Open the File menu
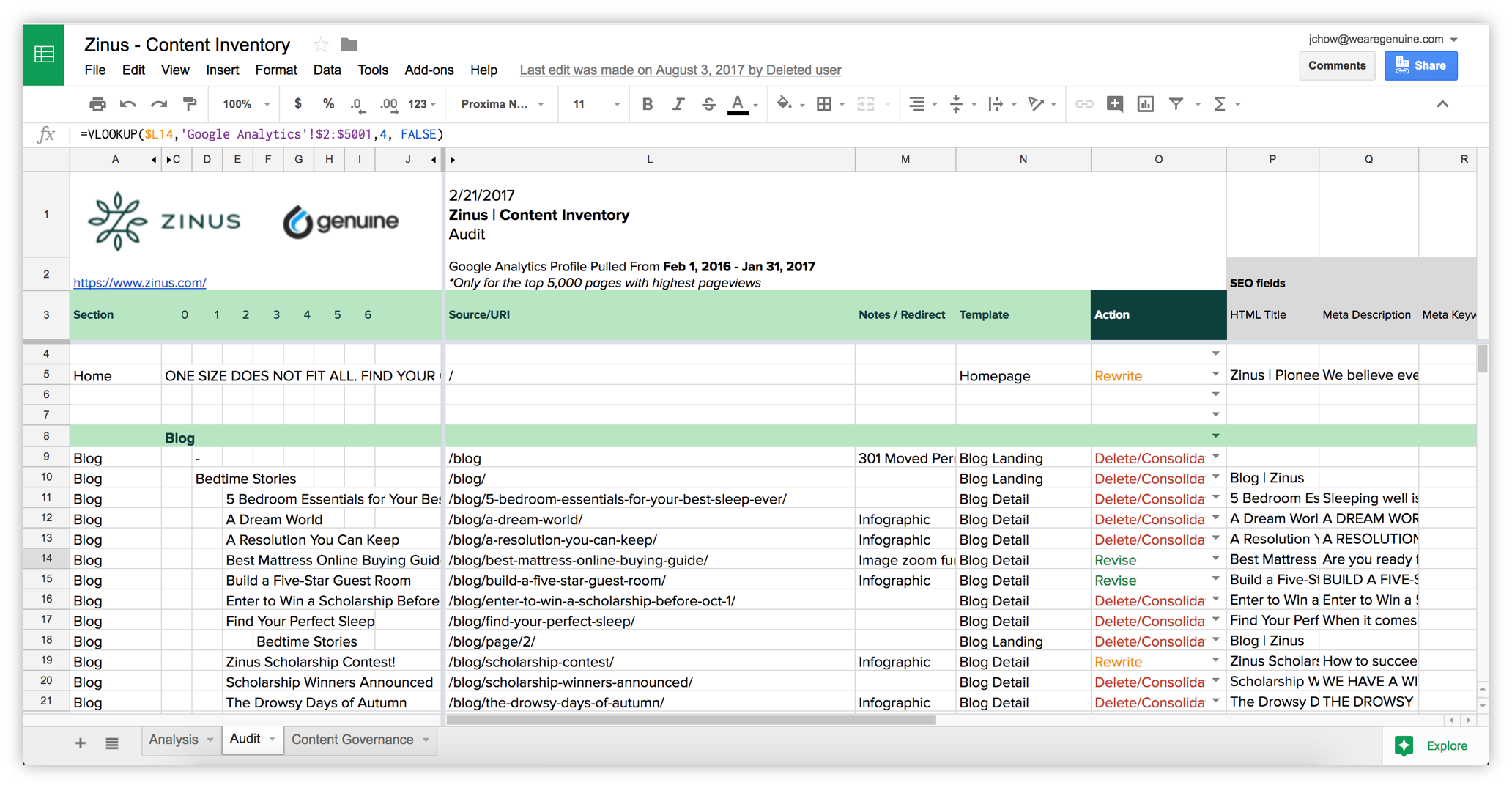Screen dimensions: 1512x788 click(x=94, y=70)
